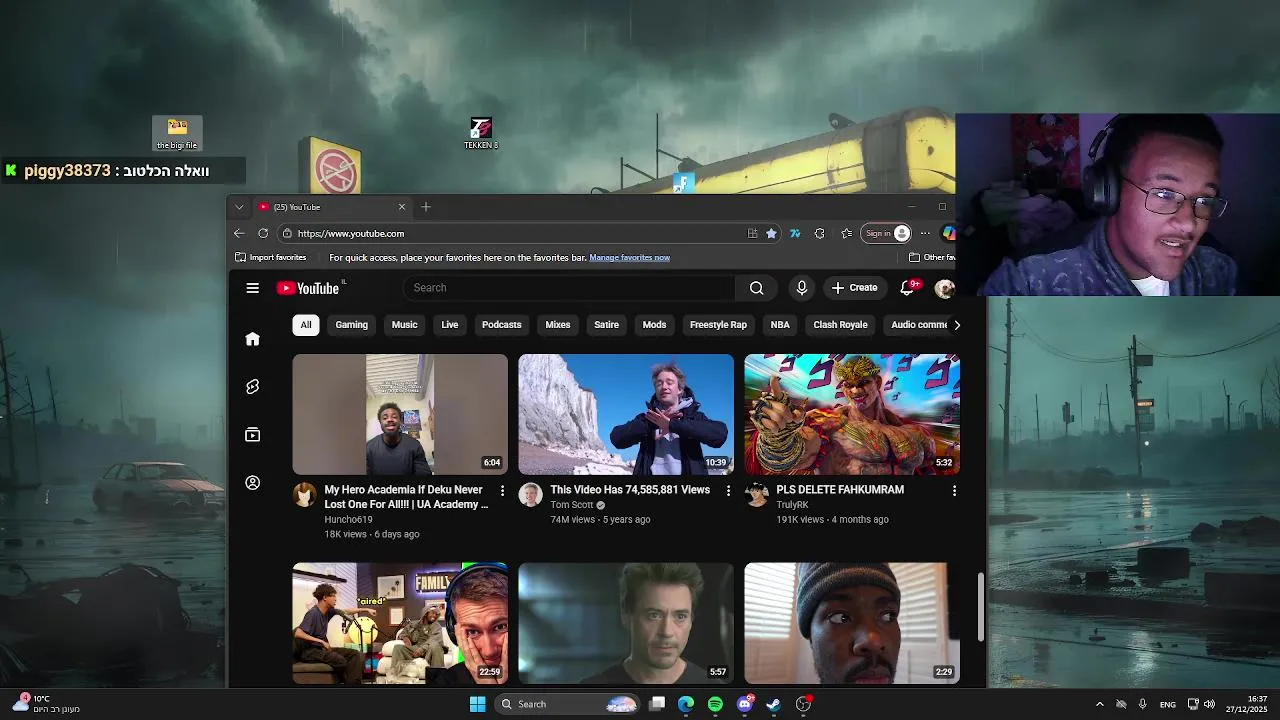Open the TrulyRK channel link
The width and height of the screenshot is (1280, 720).
pyautogui.click(x=792, y=505)
